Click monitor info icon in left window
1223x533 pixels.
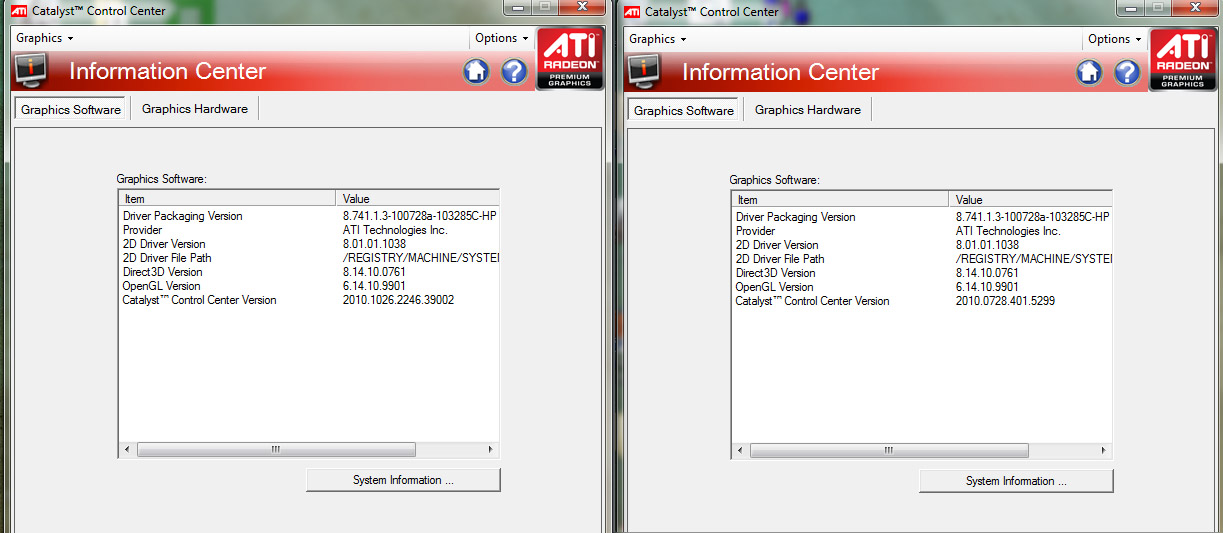(x=33, y=72)
